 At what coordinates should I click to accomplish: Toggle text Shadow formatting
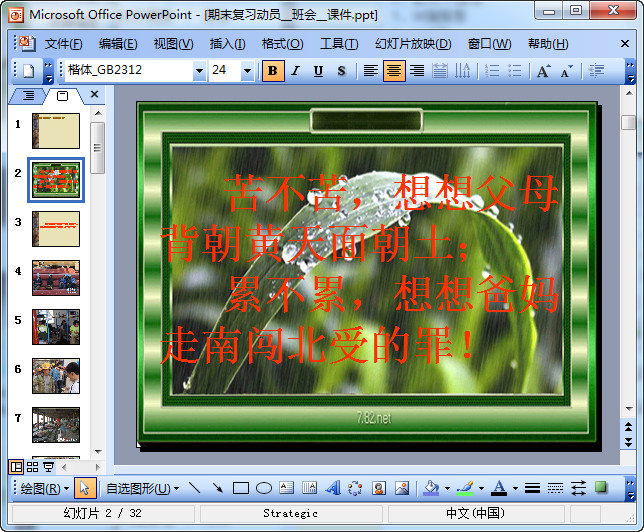click(x=341, y=71)
